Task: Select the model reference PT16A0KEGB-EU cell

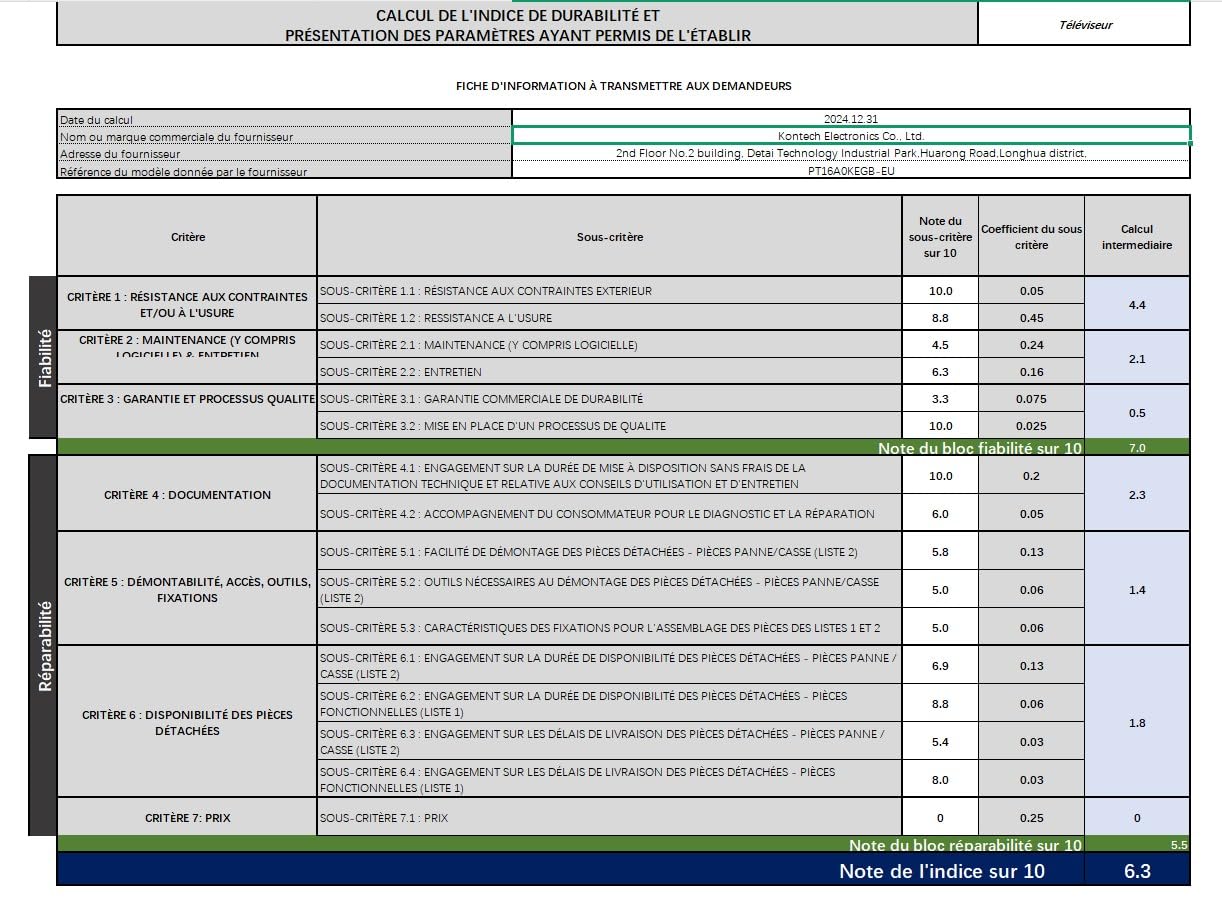Action: (851, 171)
